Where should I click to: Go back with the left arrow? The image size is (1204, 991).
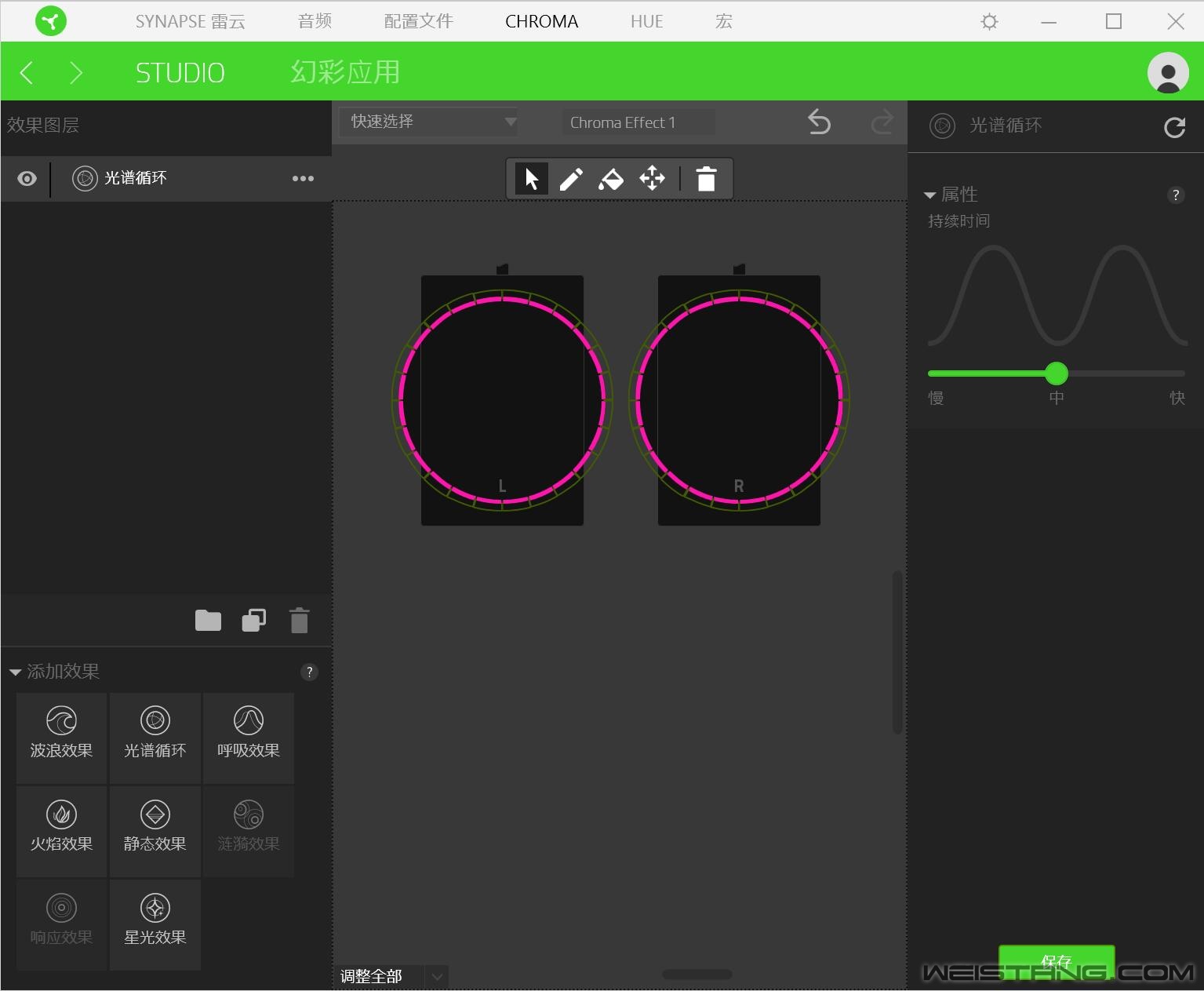pos(27,73)
